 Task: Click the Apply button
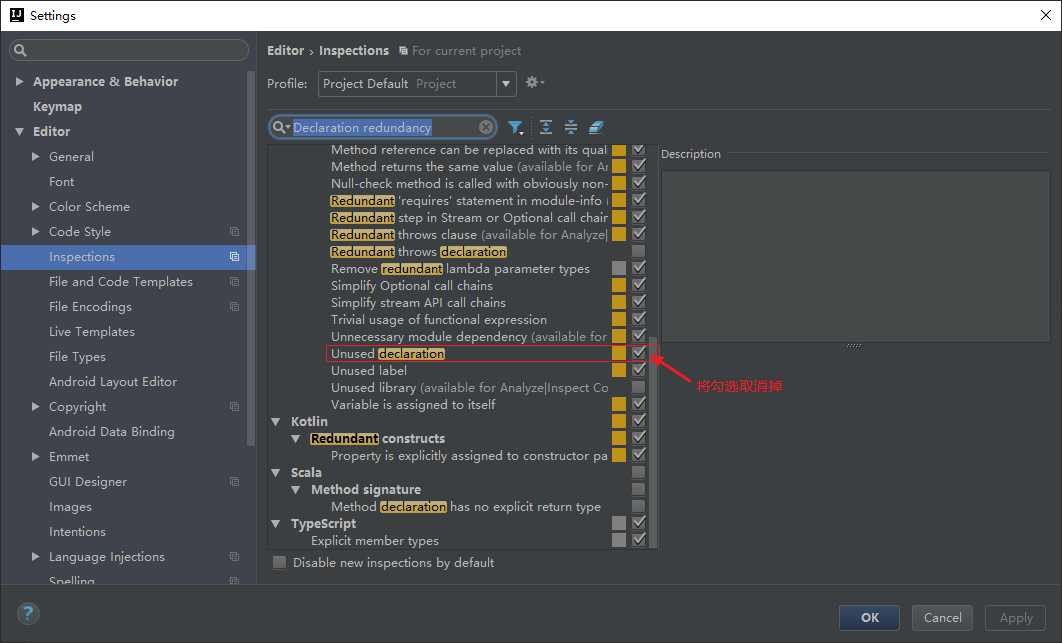coord(1015,617)
